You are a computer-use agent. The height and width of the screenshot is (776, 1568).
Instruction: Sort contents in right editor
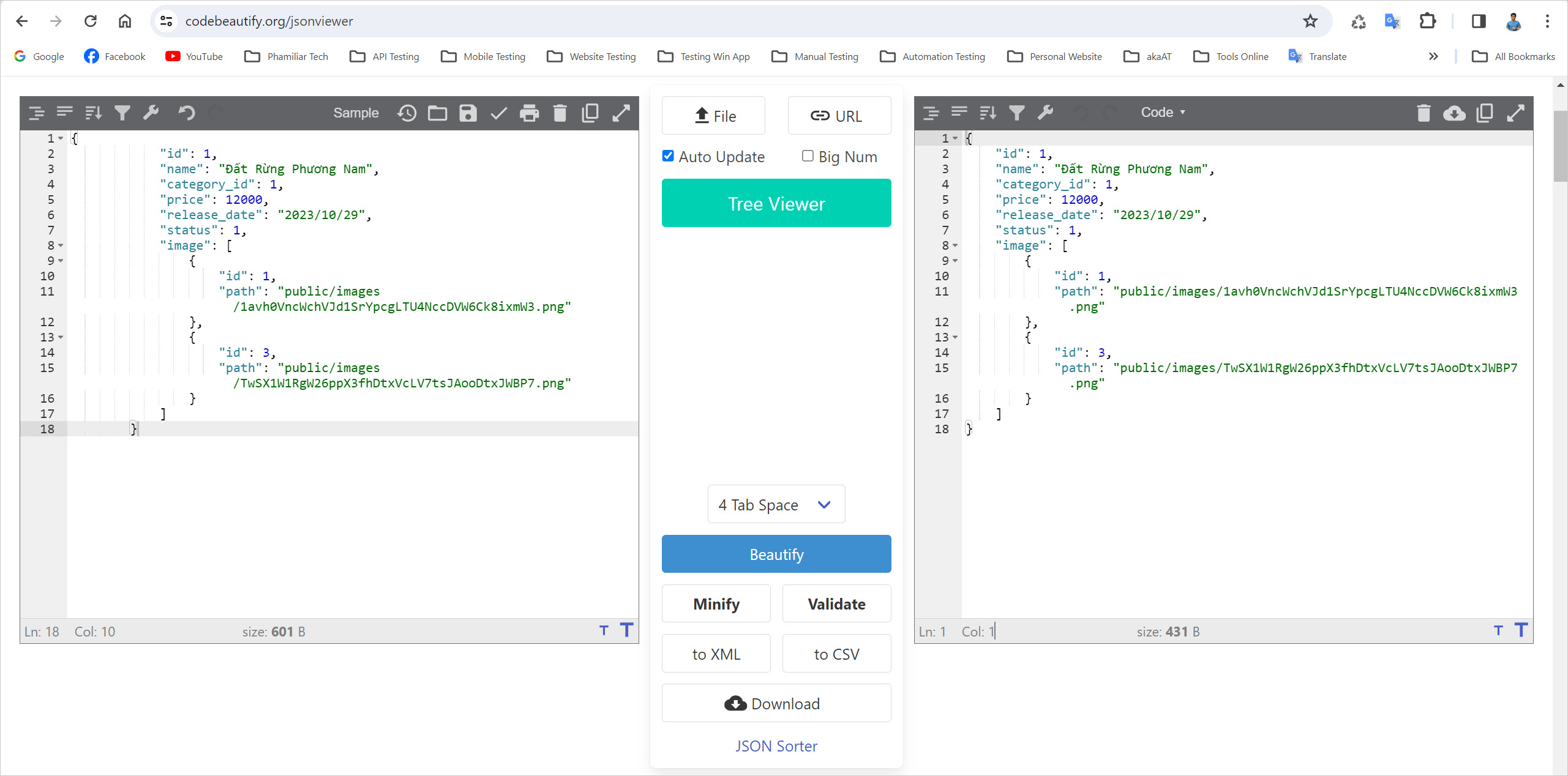point(988,113)
